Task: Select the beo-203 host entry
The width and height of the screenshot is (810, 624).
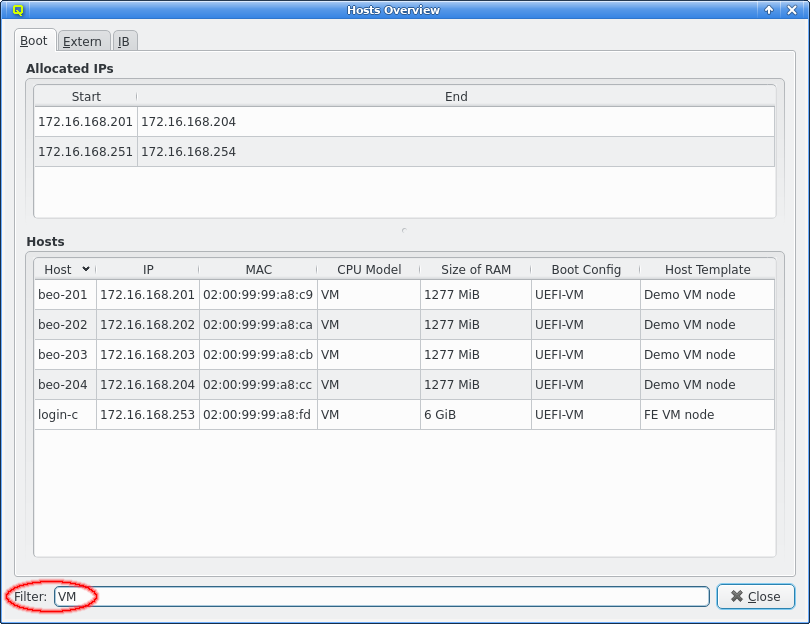Action: (x=64, y=355)
